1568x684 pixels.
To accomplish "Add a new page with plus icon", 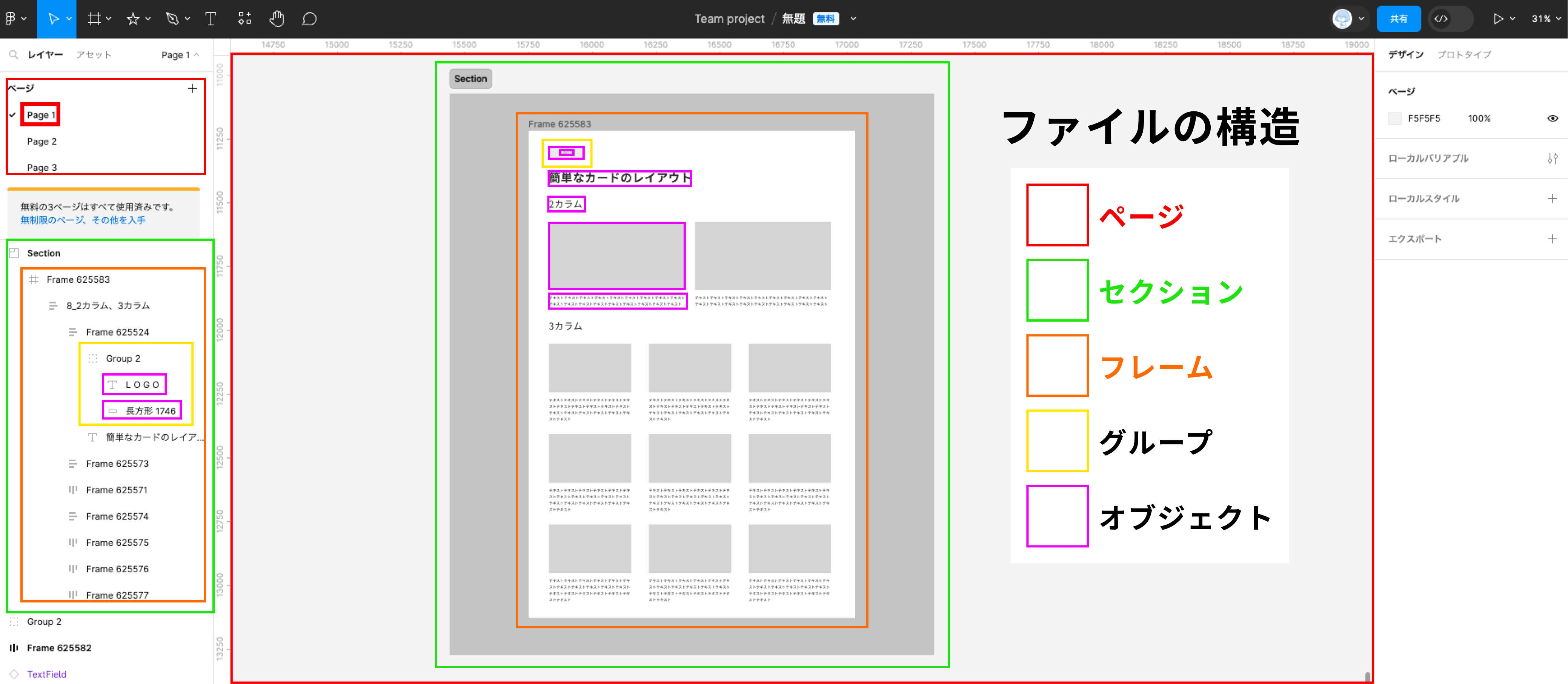I will coord(192,88).
